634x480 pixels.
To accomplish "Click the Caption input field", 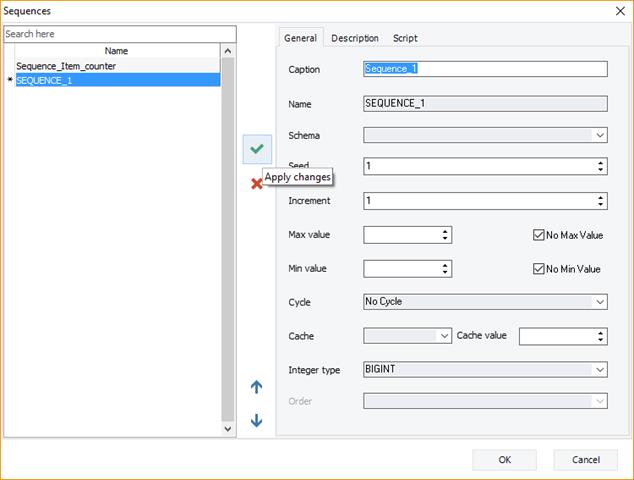I will pyautogui.click(x=485, y=69).
